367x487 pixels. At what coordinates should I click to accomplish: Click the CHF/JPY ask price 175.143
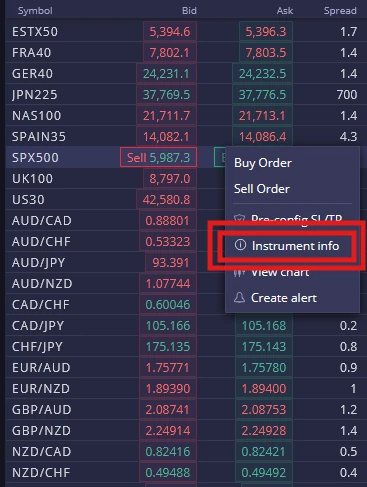tap(264, 347)
